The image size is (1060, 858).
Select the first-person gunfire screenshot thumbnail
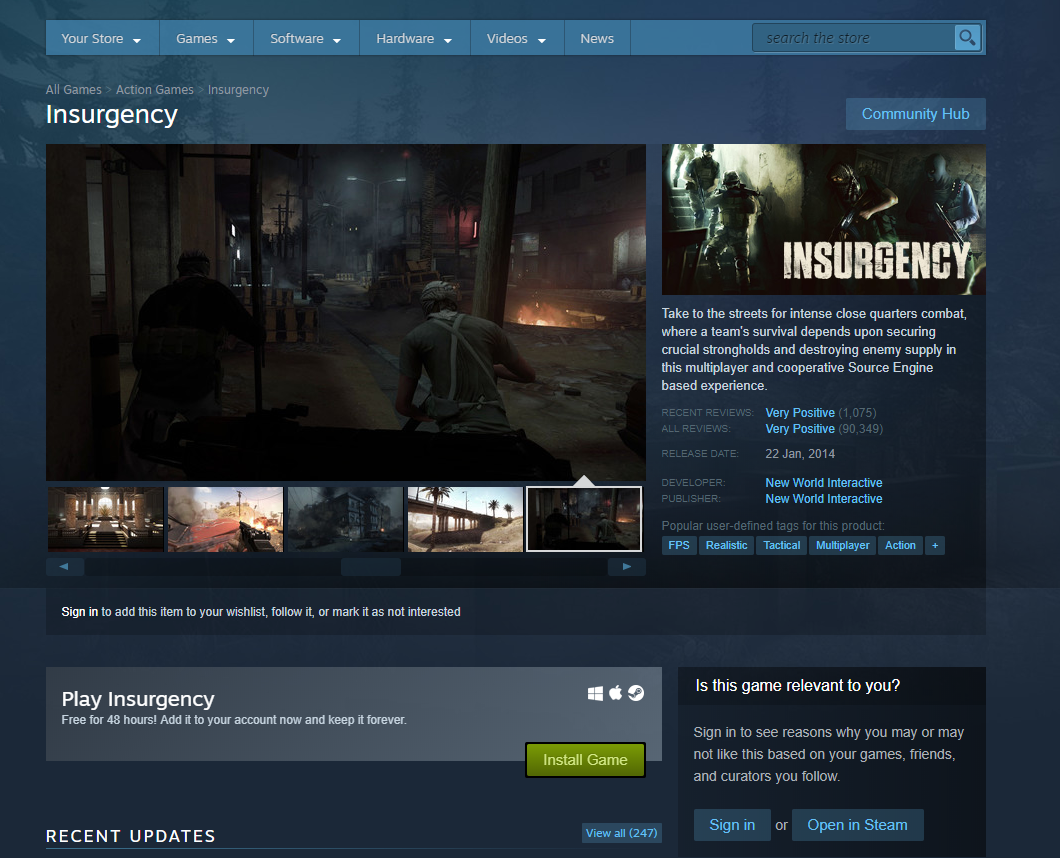click(x=225, y=519)
